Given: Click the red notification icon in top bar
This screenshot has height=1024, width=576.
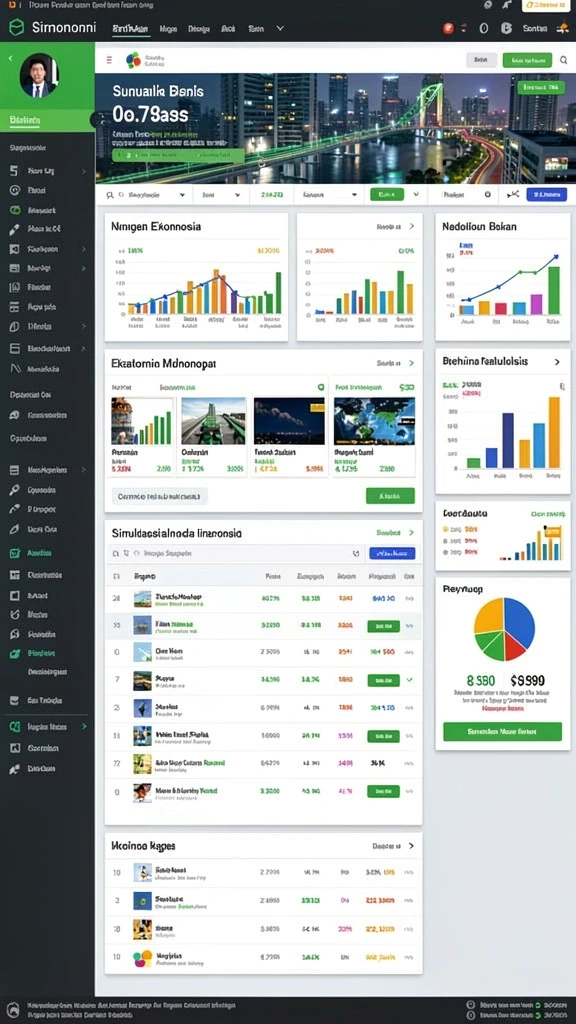Looking at the screenshot, I should pyautogui.click(x=449, y=28).
